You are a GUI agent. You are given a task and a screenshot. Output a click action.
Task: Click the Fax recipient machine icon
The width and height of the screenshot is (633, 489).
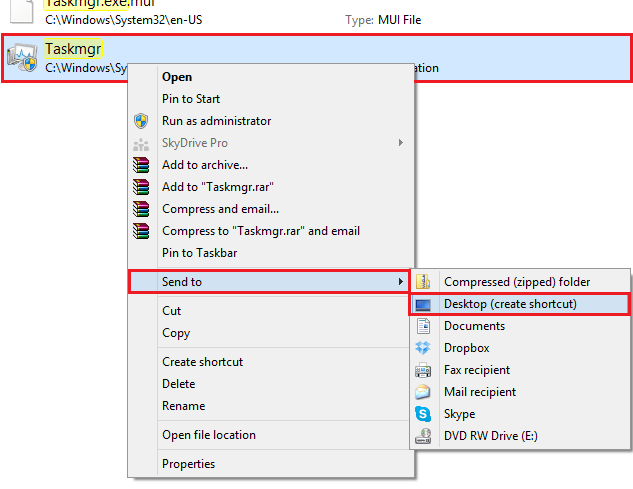(423, 370)
